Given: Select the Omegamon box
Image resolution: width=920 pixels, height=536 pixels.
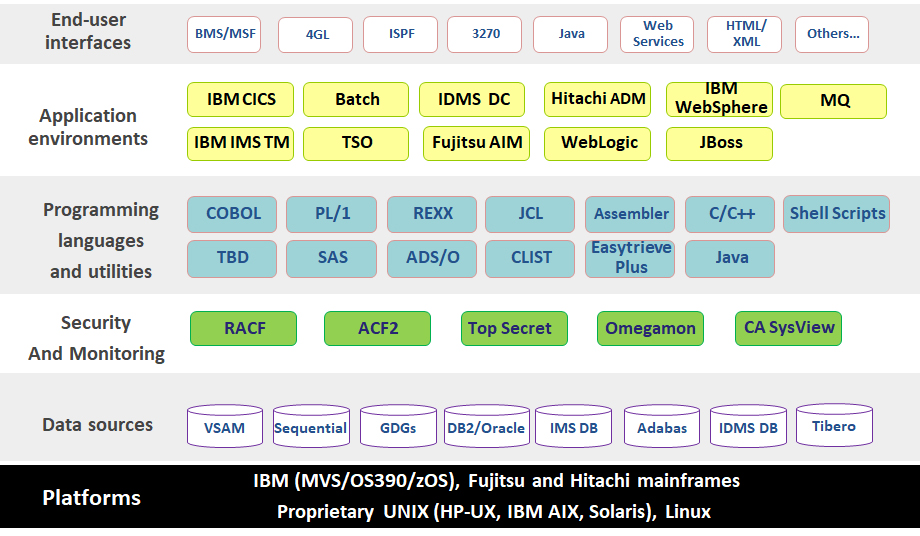Looking at the screenshot, I should pyautogui.click(x=650, y=328).
